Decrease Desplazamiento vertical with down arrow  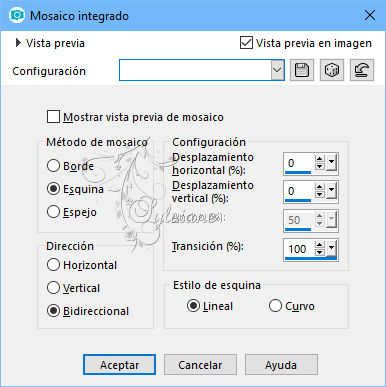point(319,195)
